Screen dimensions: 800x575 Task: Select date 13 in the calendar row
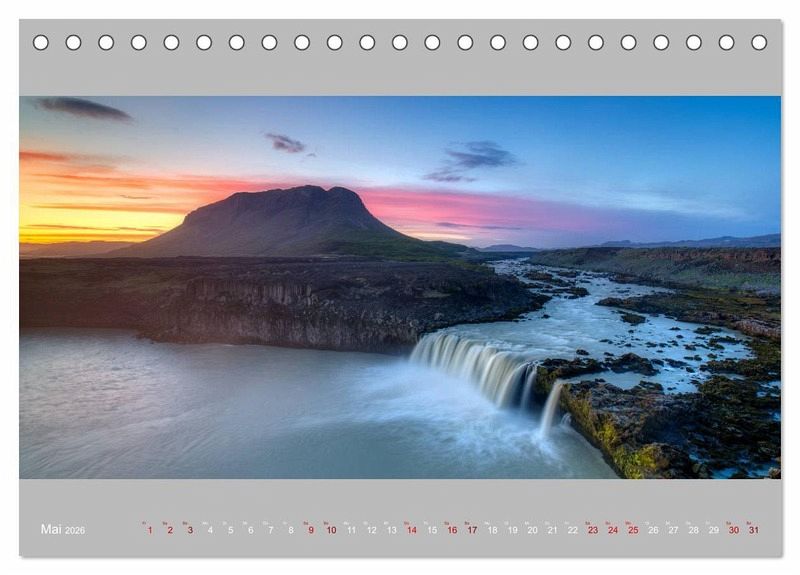[x=391, y=530]
